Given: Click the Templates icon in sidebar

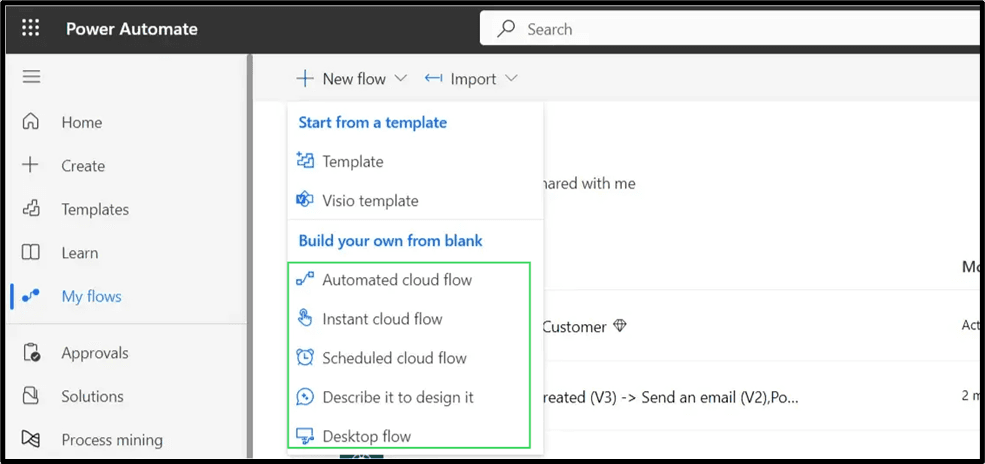Looking at the screenshot, I should tap(31, 209).
